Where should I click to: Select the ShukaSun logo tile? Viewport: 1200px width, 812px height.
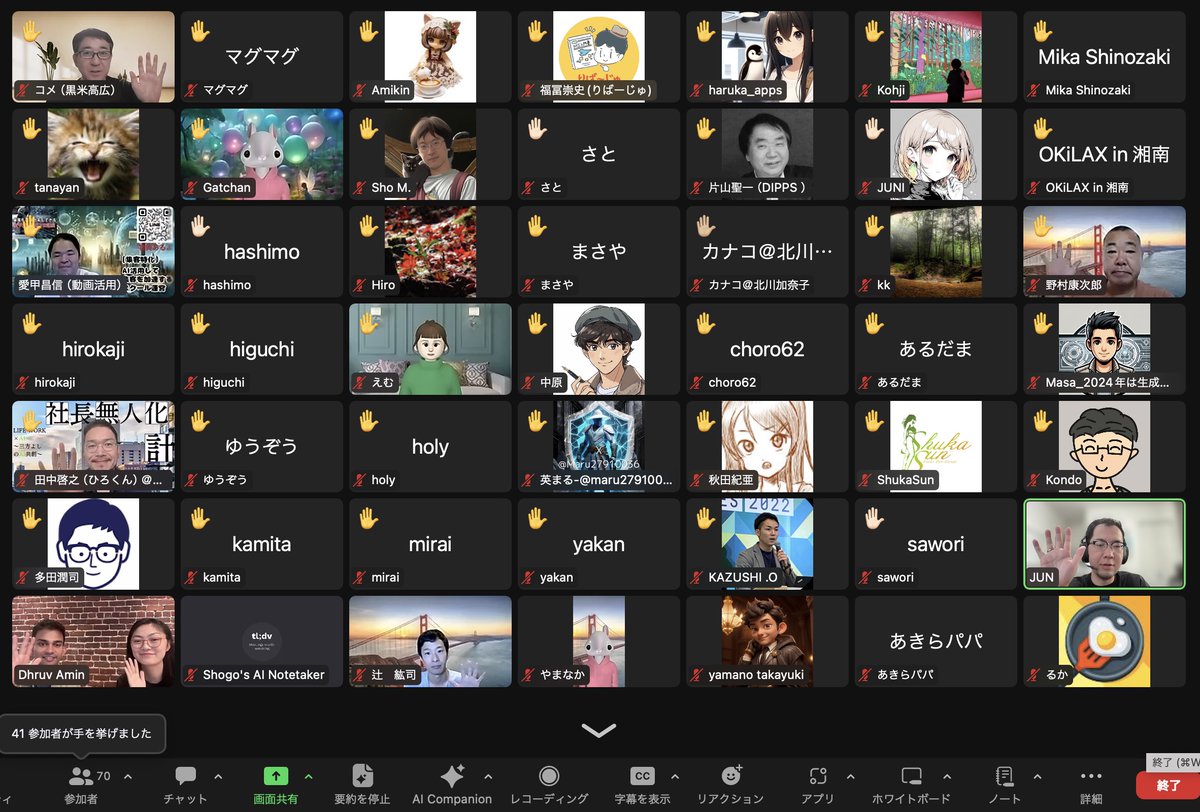point(936,447)
